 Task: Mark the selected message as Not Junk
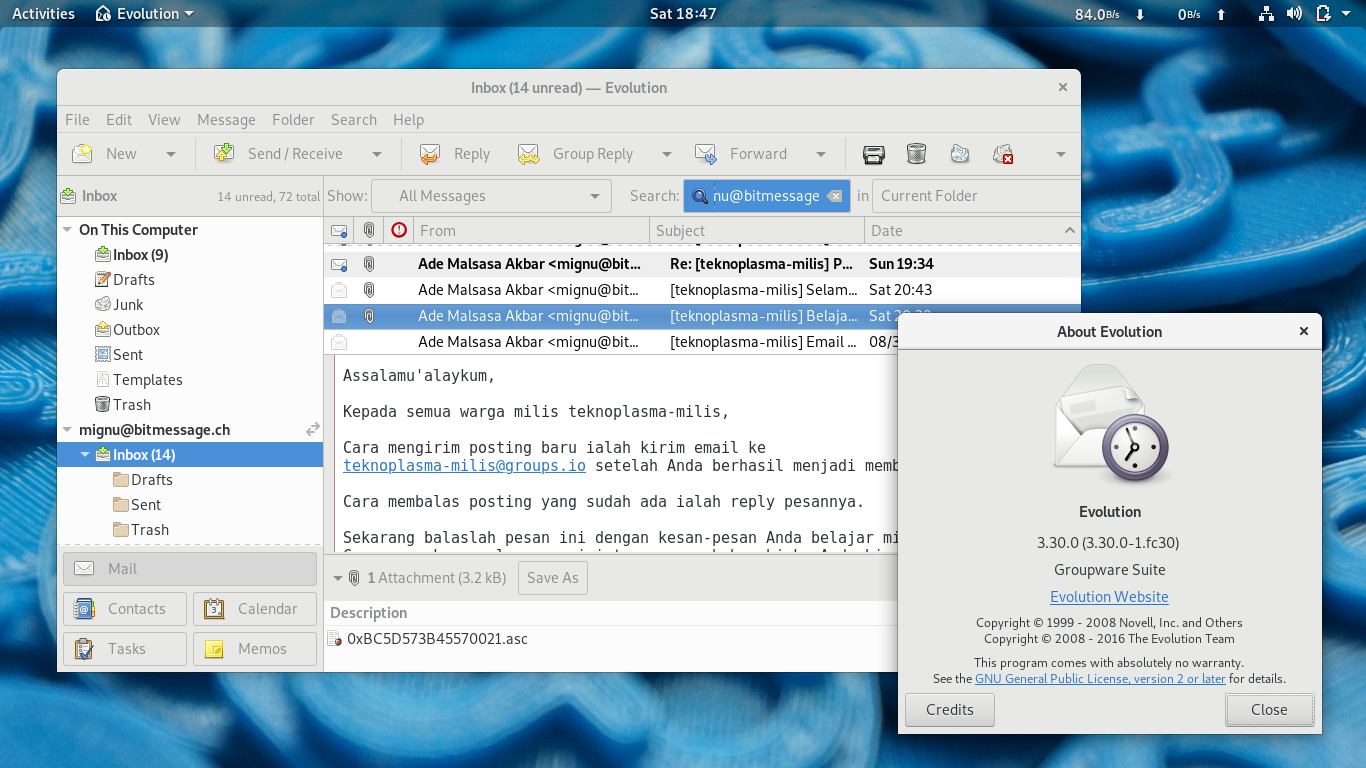(x=1002, y=153)
